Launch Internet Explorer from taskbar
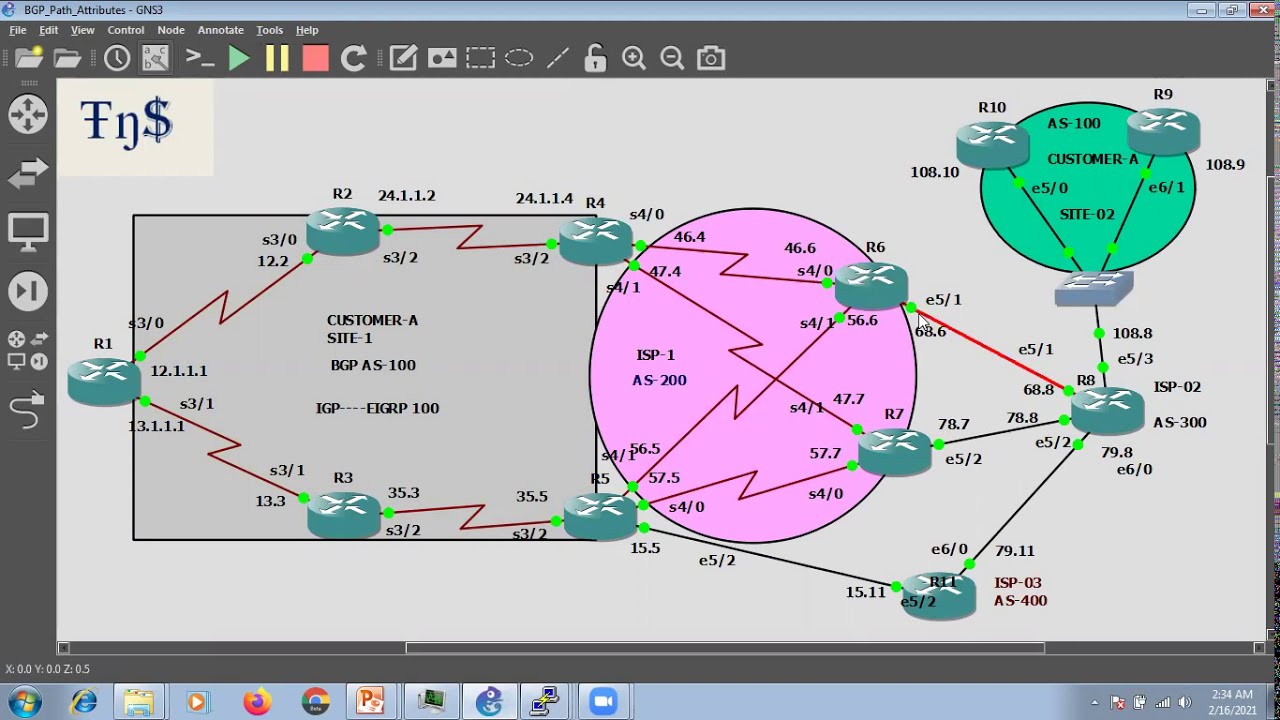The image size is (1280, 720). coord(84,702)
